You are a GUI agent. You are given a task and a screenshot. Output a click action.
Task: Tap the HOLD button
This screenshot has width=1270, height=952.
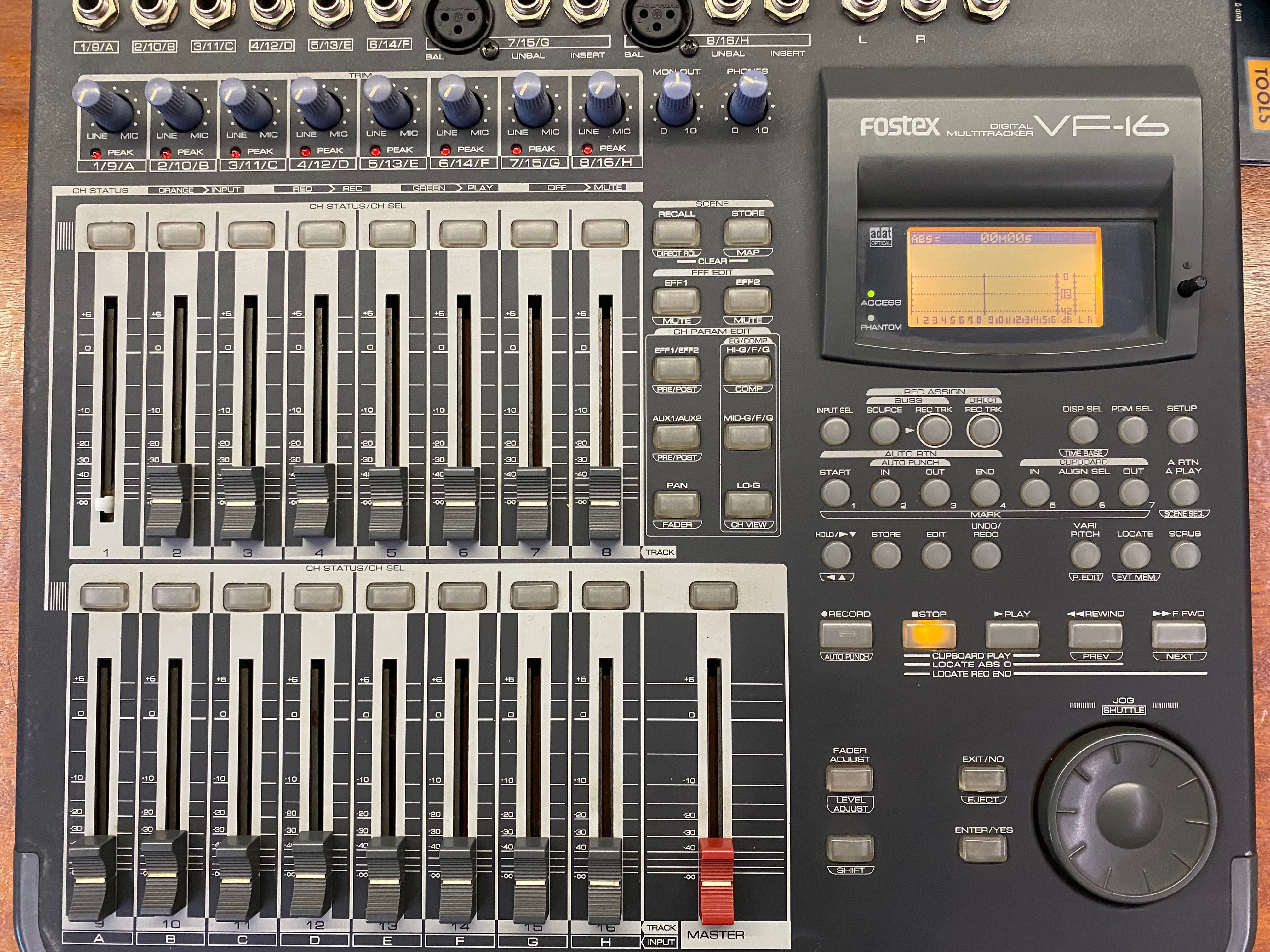pos(836,555)
